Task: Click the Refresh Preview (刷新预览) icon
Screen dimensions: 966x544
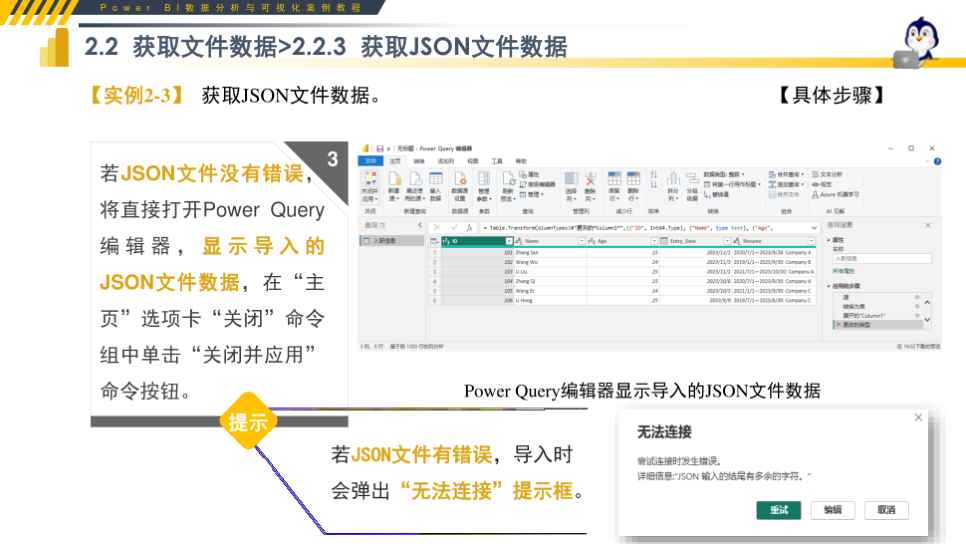Action: coord(508,180)
